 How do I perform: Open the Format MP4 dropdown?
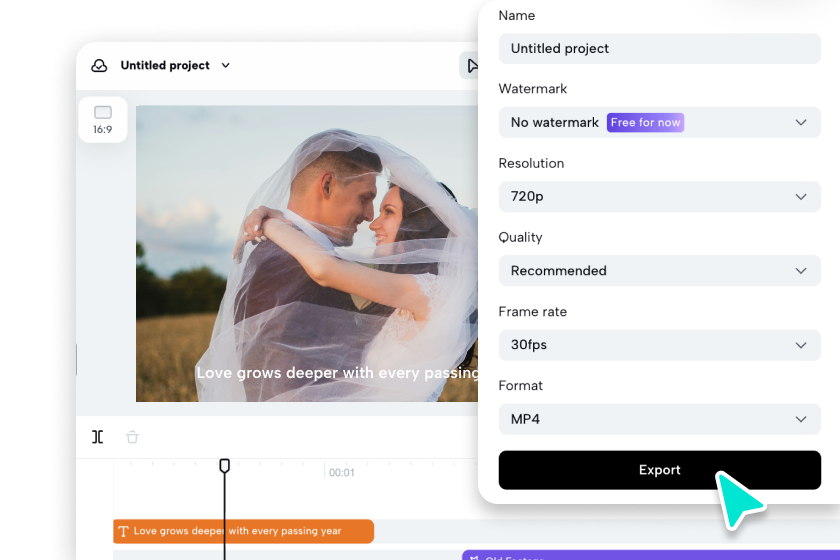(659, 419)
